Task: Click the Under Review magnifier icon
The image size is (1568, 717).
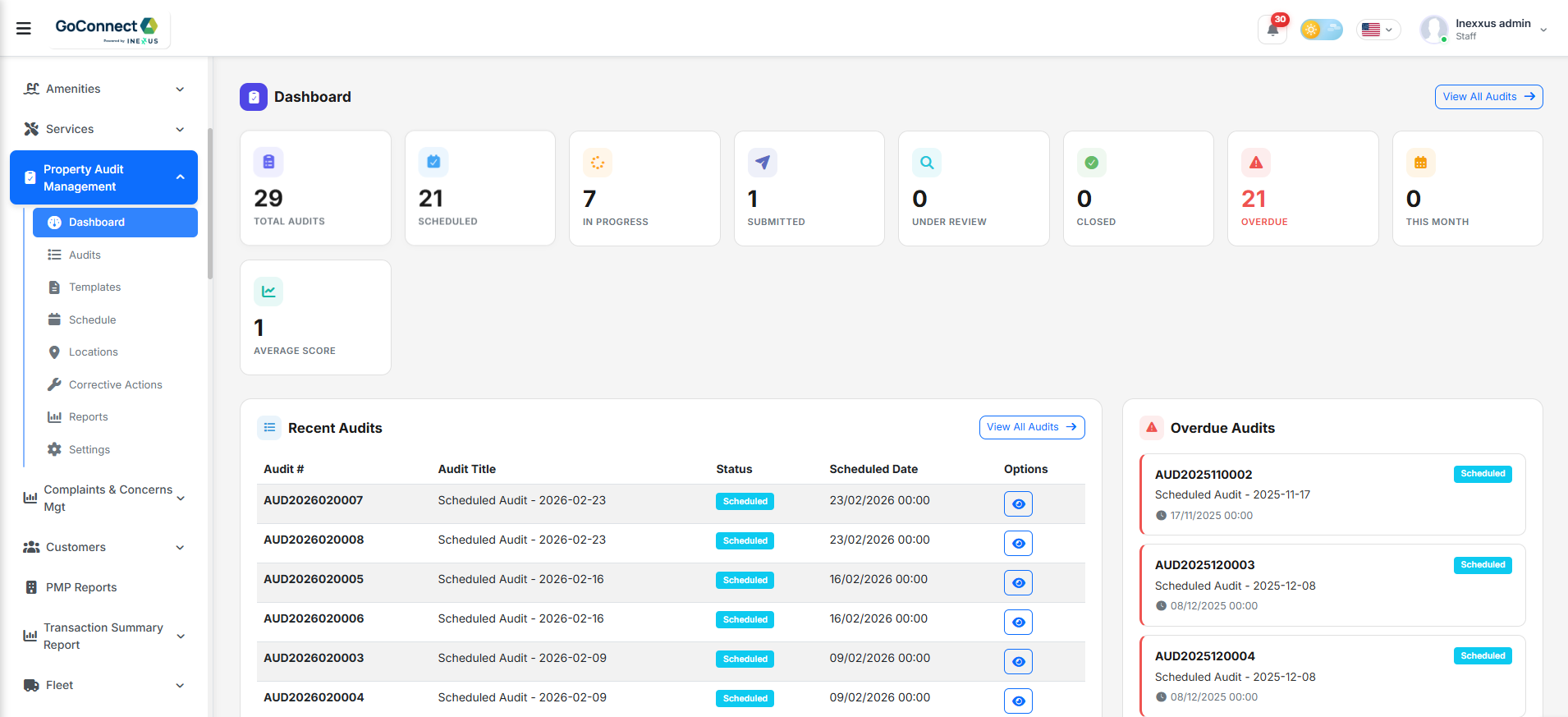Action: tap(927, 163)
